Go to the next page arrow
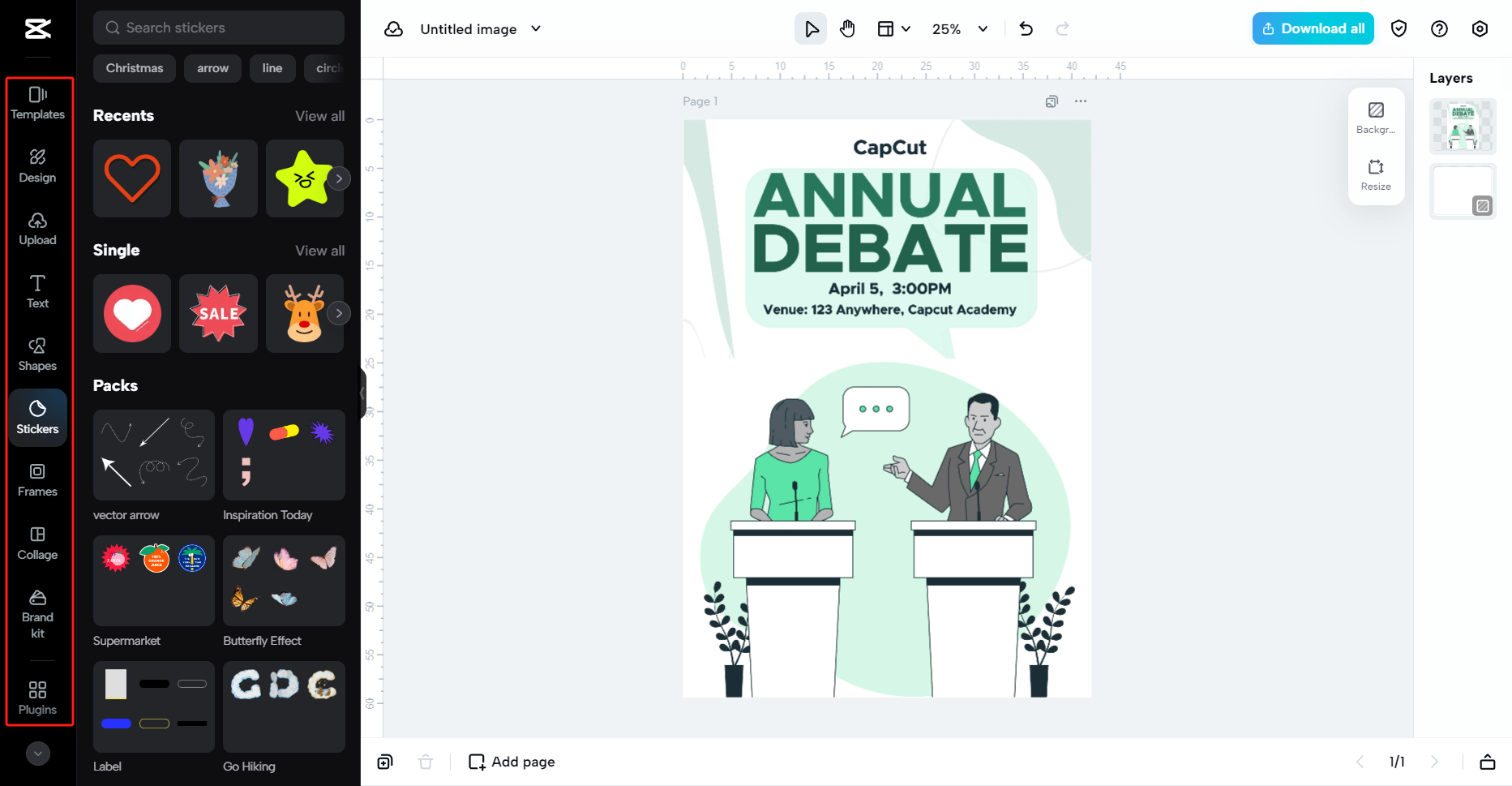Viewport: 1512px width, 786px height. pos(1434,762)
